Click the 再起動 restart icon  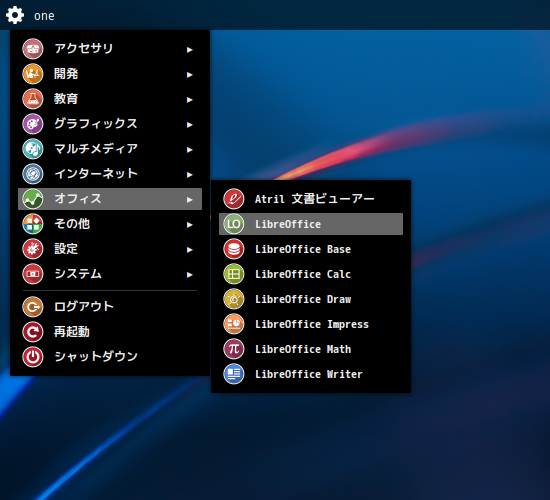[33, 332]
